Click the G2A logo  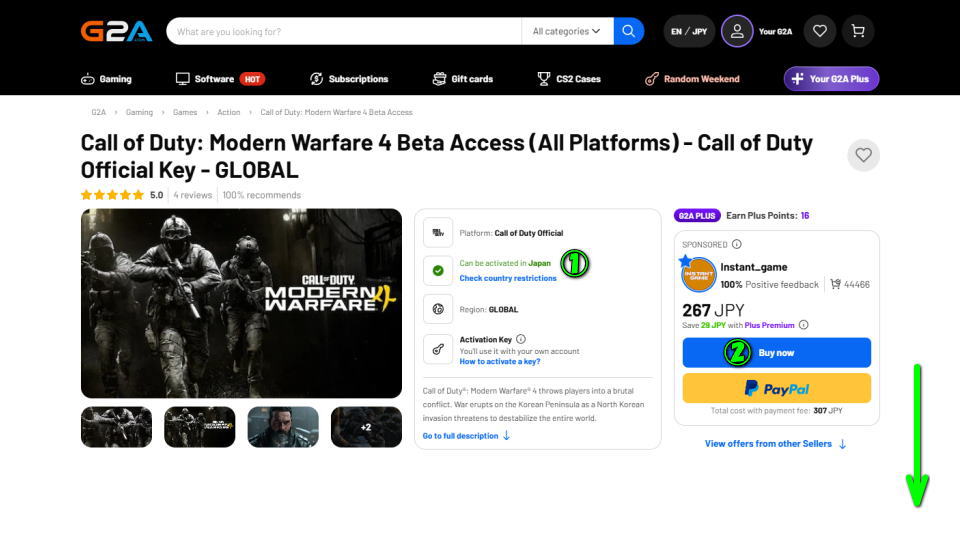point(116,31)
